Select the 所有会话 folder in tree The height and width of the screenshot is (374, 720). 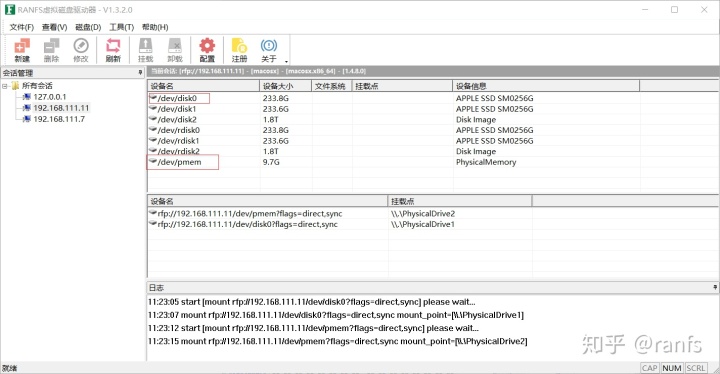pyautogui.click(x=37, y=86)
